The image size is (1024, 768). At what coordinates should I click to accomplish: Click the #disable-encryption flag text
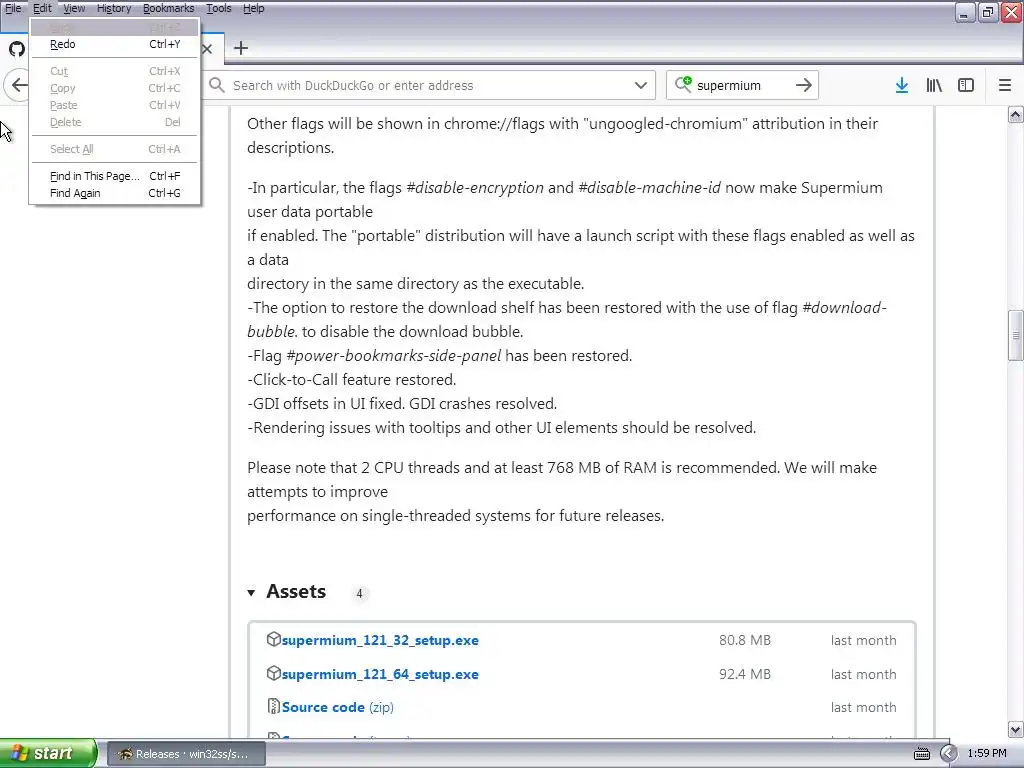[475, 188]
